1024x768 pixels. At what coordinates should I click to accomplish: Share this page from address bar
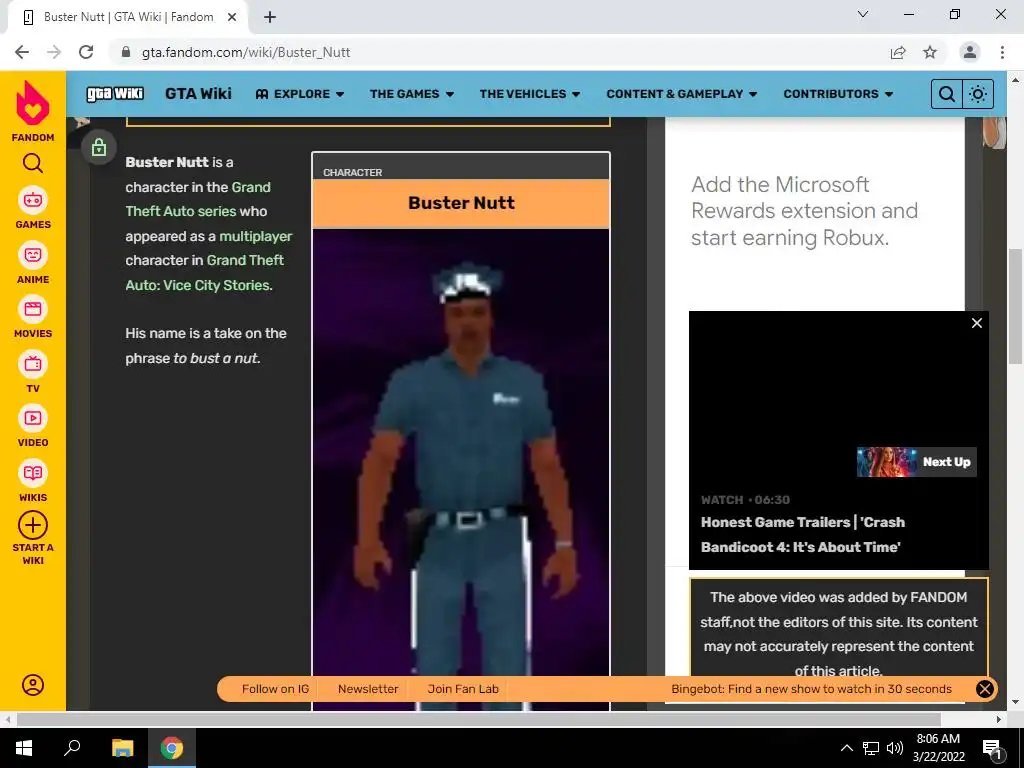(898, 52)
